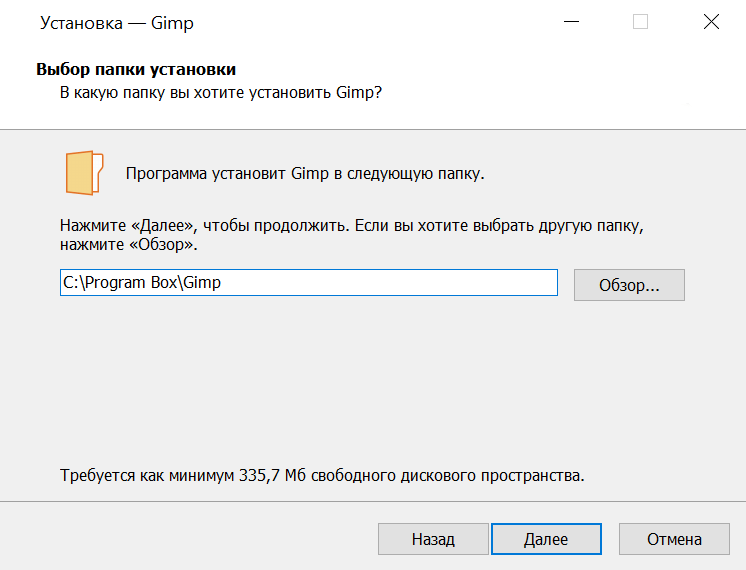Focus the install path field C:\Program Box\Gimp
This screenshot has width=746, height=570.
coord(309,283)
